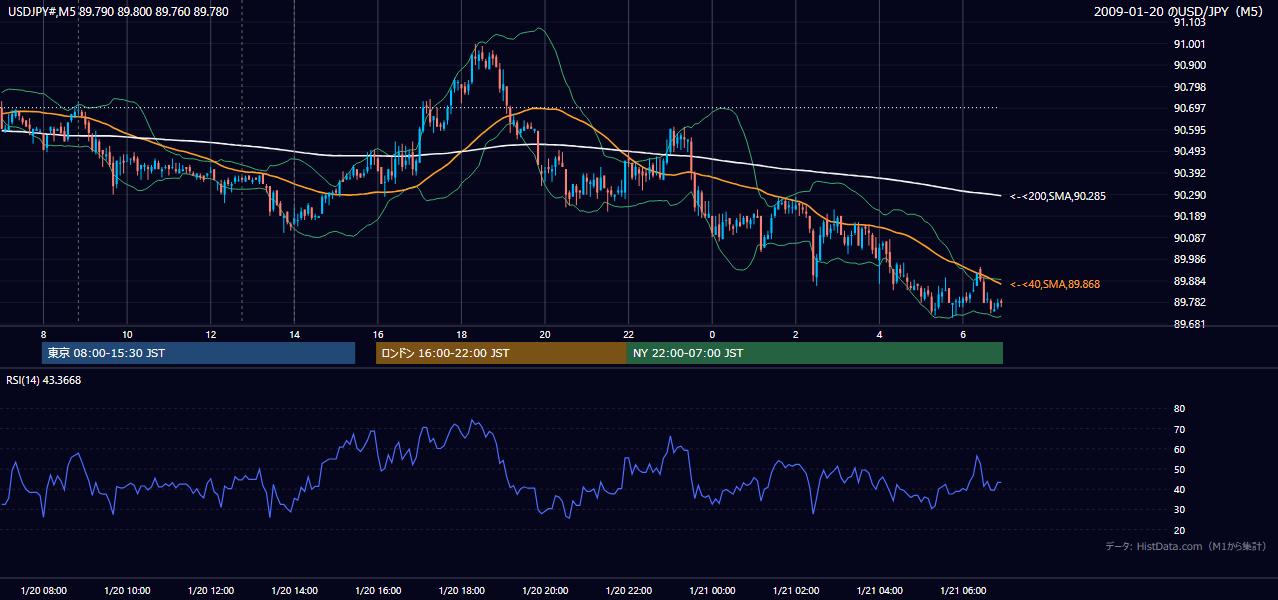Viewport: 1278px width, 600px height.
Task: Click hour label 8 under price chart
Action: click(x=43, y=334)
